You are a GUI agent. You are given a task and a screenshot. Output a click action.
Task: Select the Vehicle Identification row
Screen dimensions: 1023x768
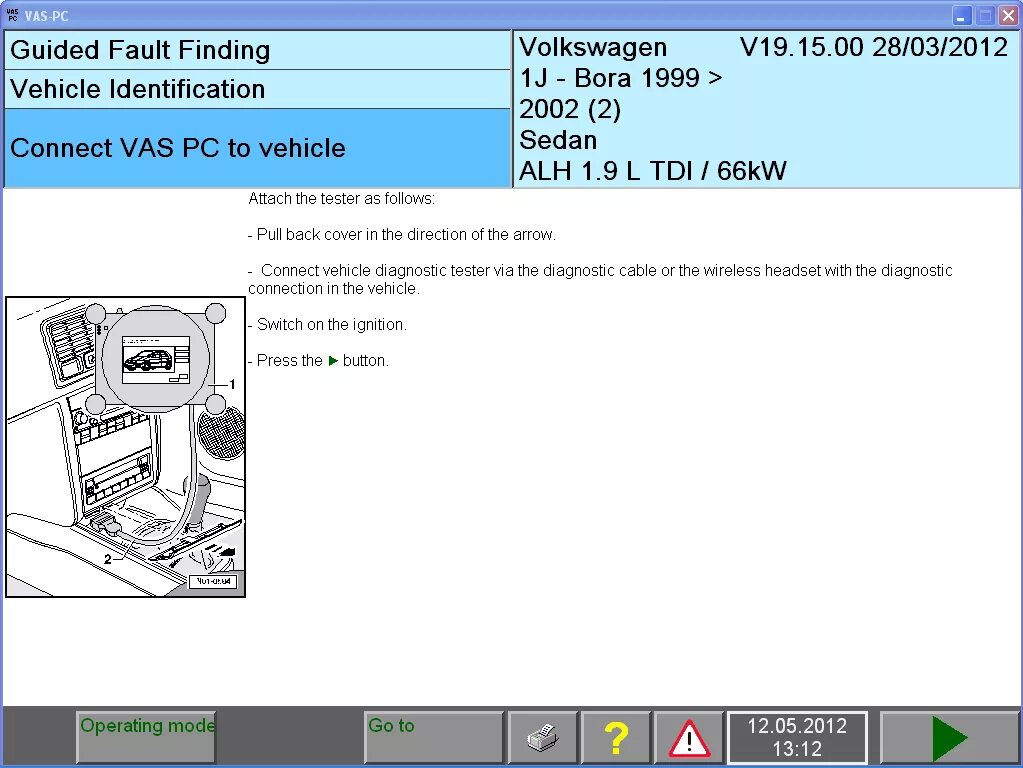pos(257,89)
